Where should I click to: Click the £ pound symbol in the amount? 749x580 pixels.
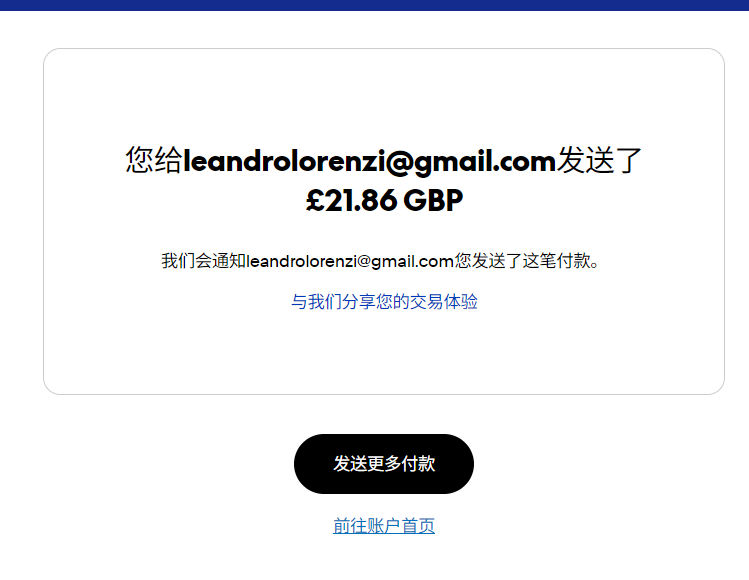(315, 200)
